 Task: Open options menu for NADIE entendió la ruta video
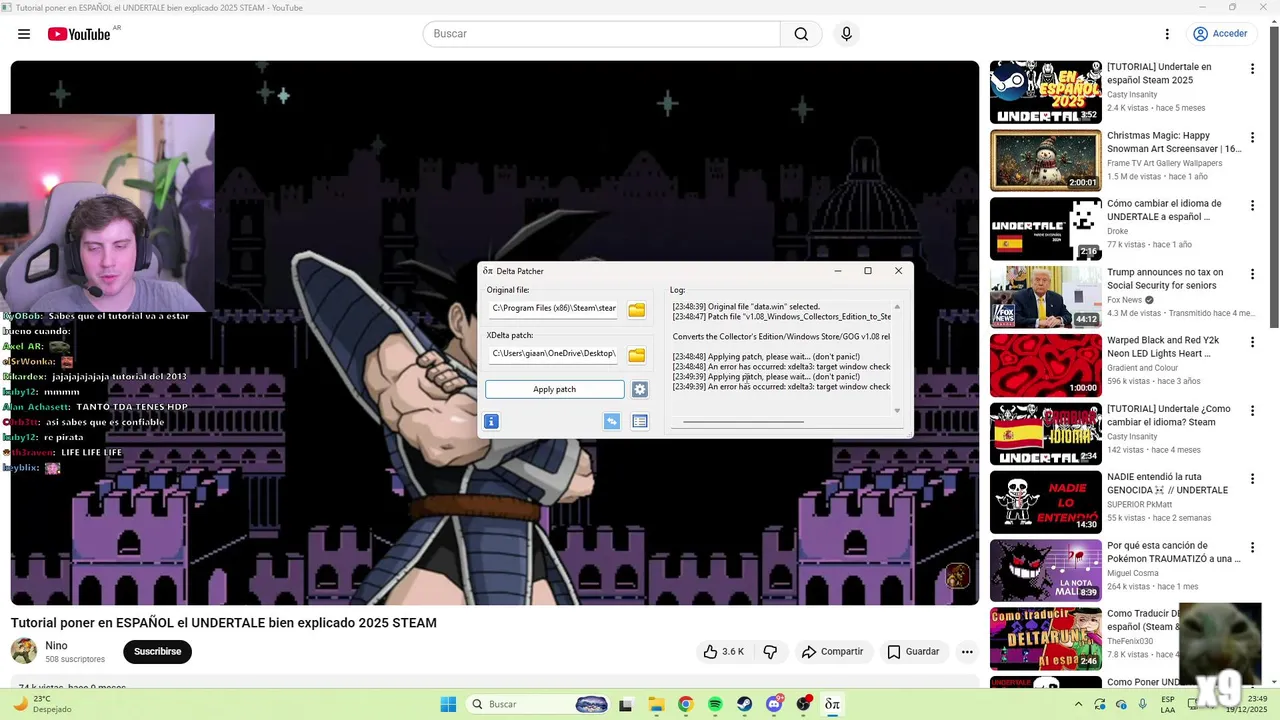(x=1252, y=479)
